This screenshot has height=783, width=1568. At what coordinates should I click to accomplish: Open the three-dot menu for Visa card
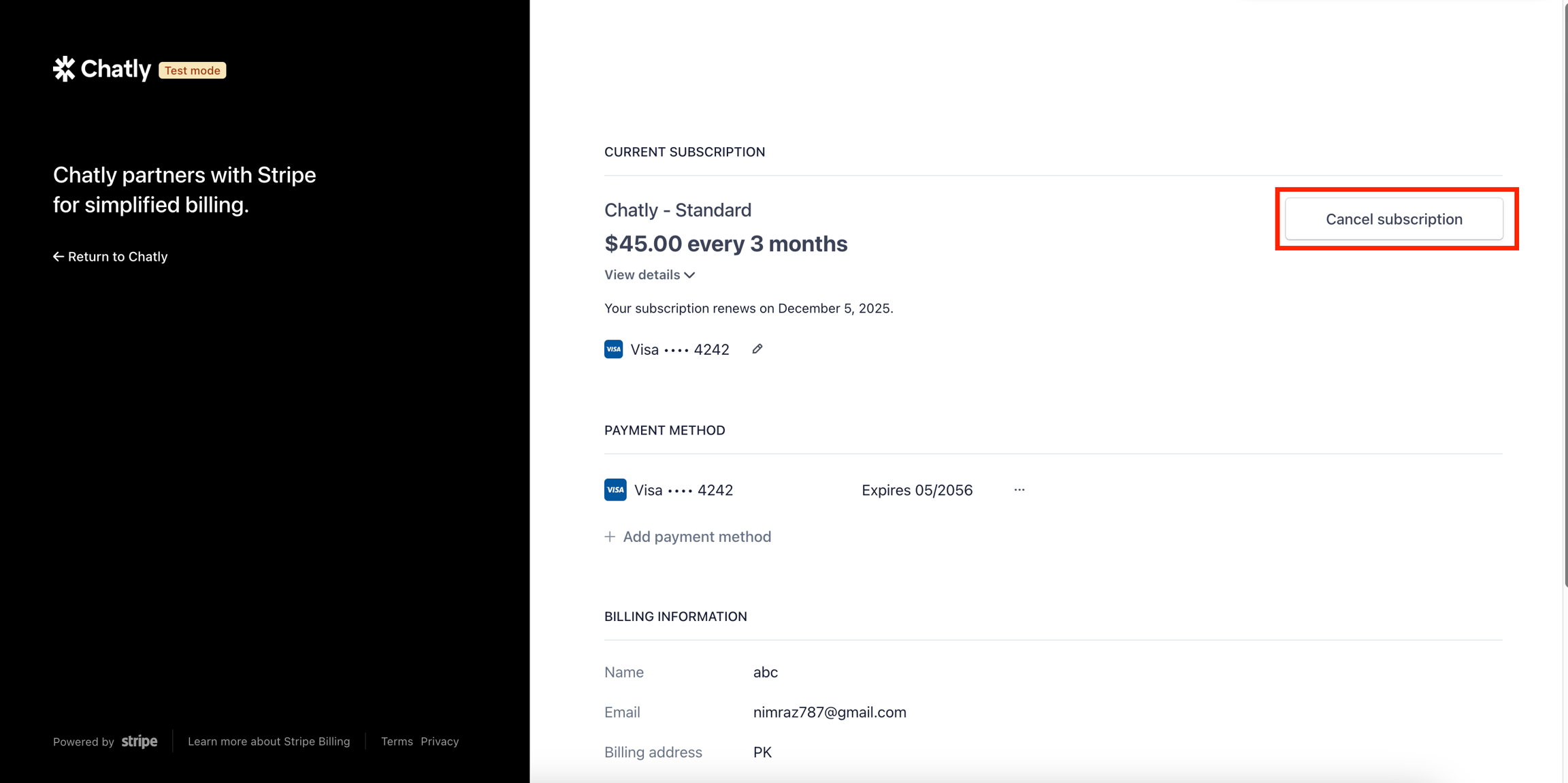point(1019,490)
